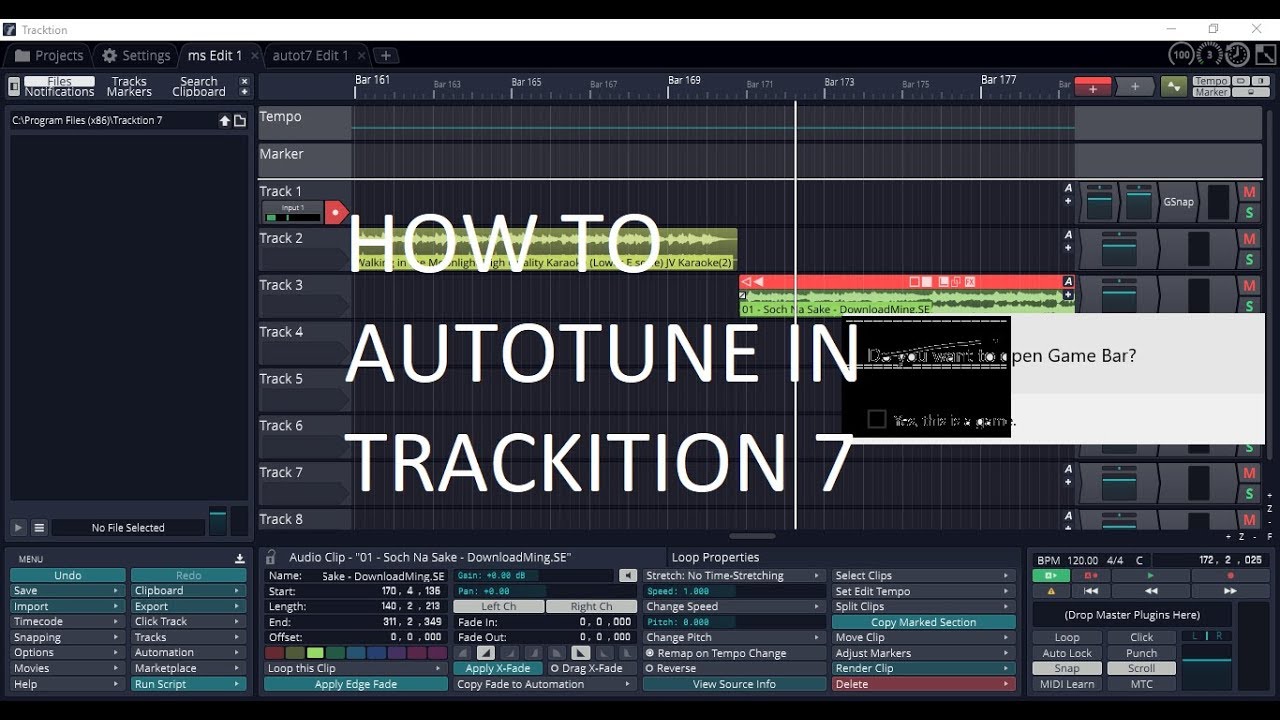This screenshot has width=1280, height=720.
Task: Expand the Save menu
Action: [x=67, y=591]
